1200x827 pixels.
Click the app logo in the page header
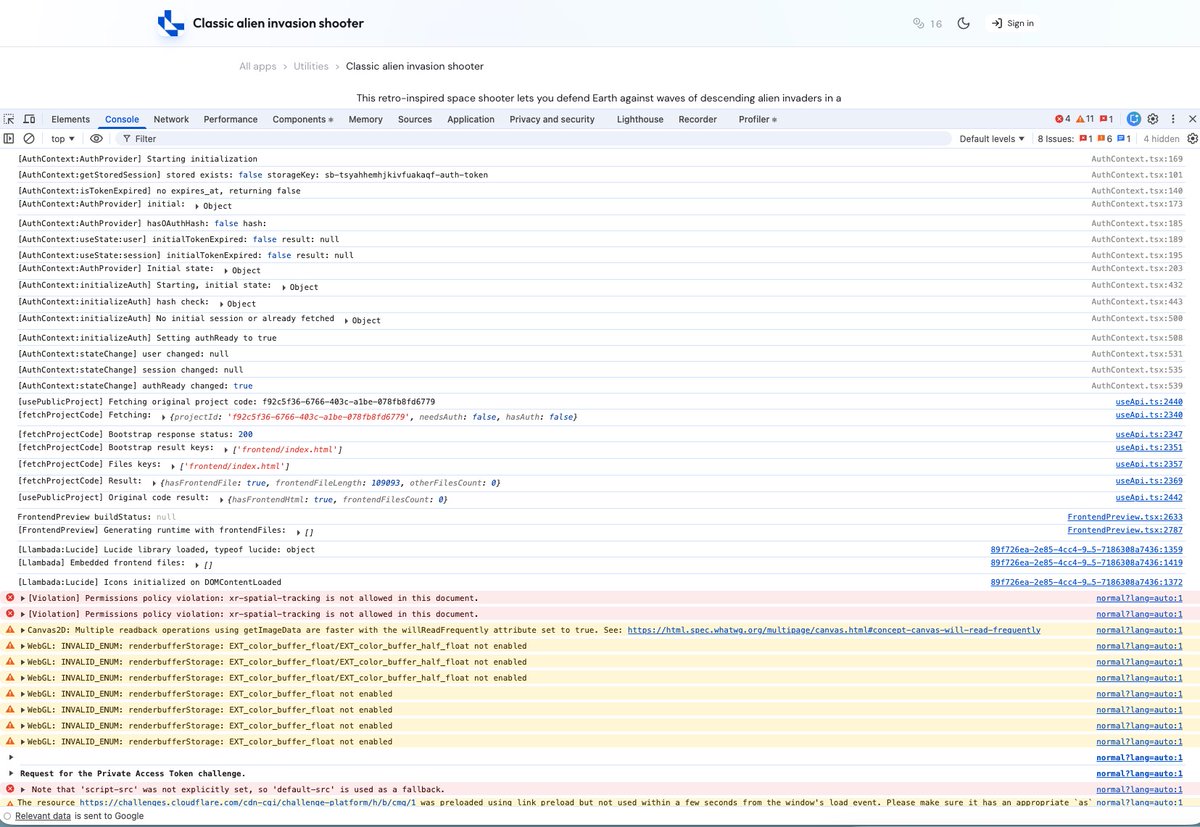point(172,23)
